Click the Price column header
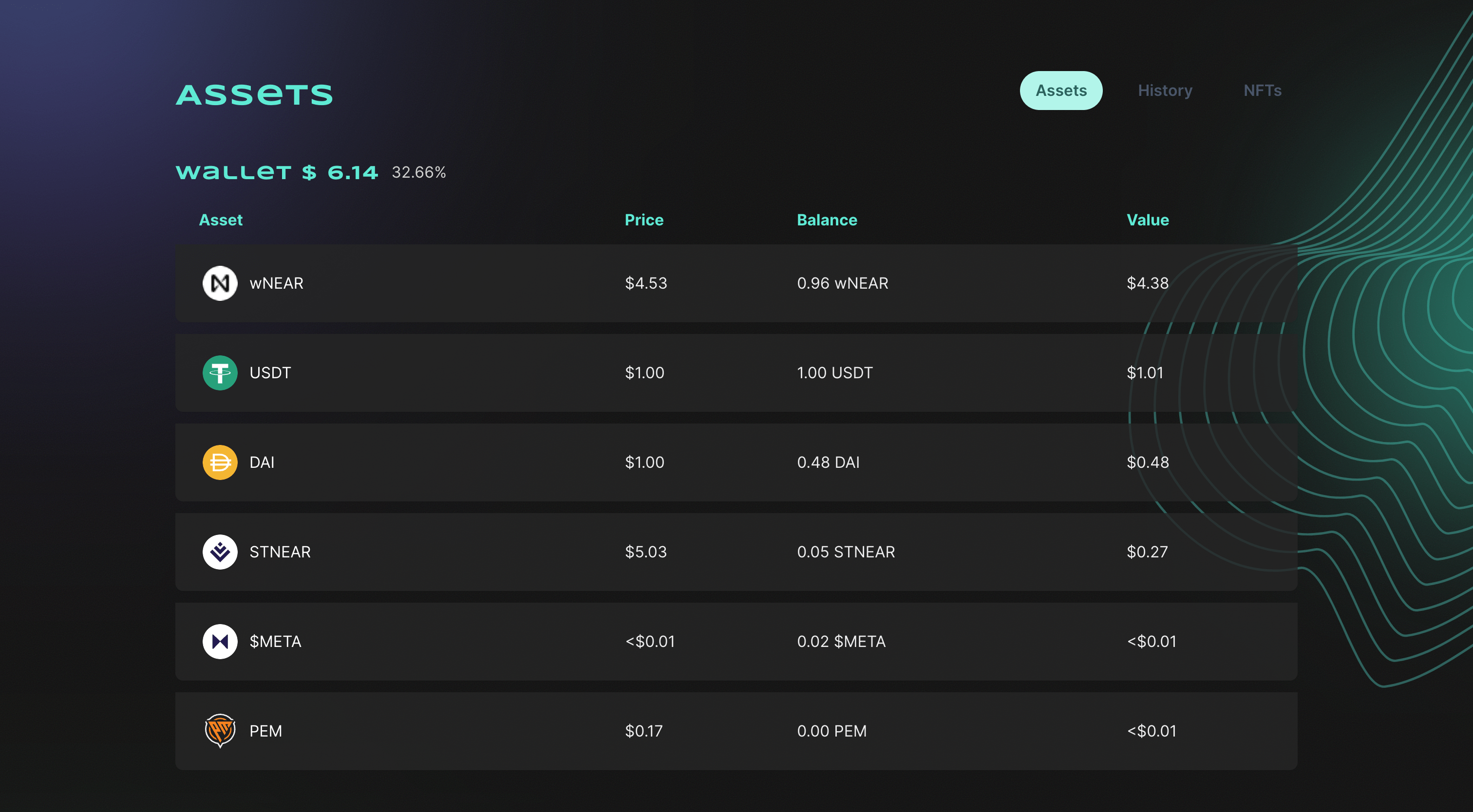 click(x=644, y=220)
